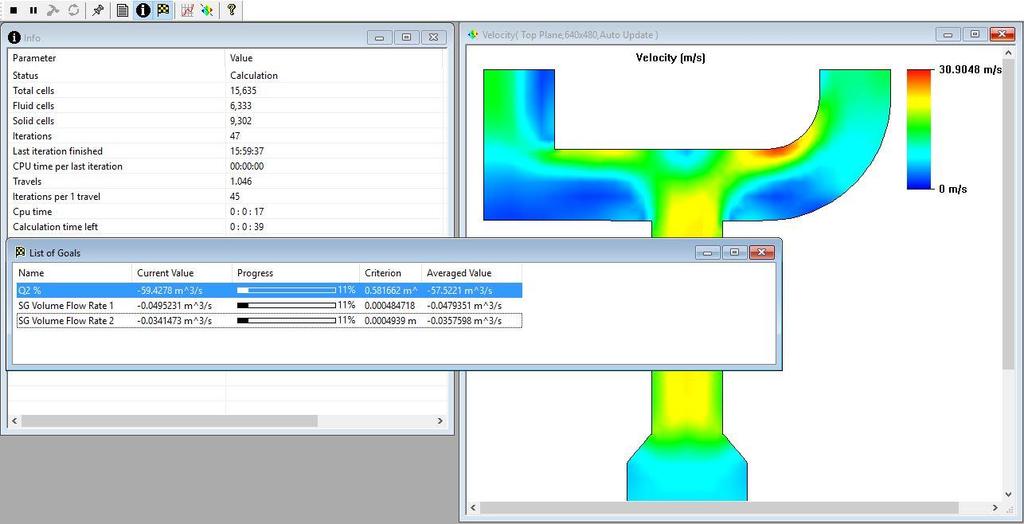
Task: Click the Averaged Value column header
Action: (x=471, y=273)
